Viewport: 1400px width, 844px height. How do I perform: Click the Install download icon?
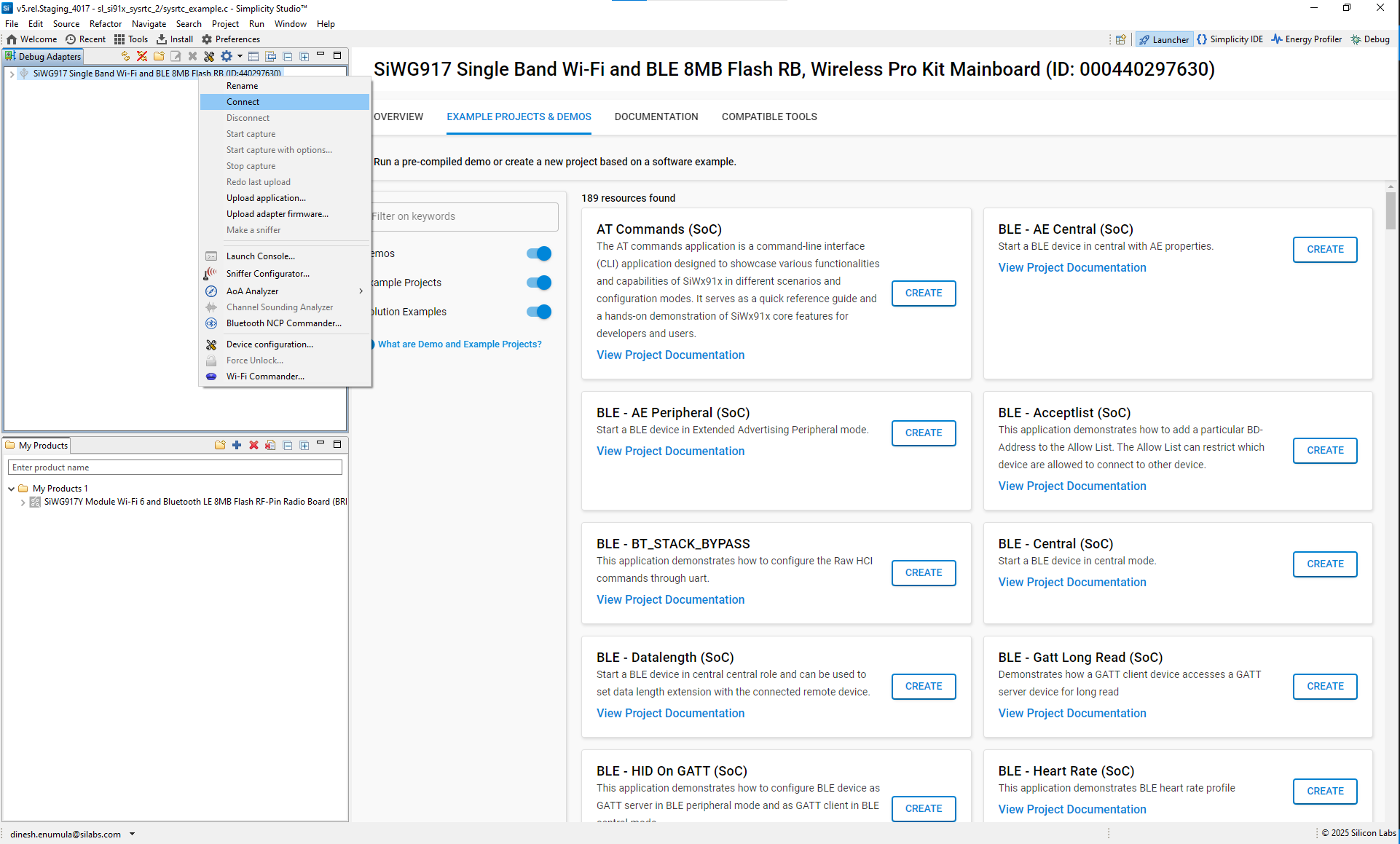click(x=162, y=39)
